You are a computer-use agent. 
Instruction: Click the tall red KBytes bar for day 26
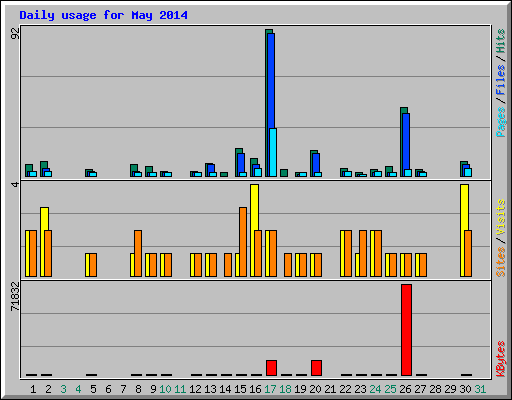coord(407,330)
